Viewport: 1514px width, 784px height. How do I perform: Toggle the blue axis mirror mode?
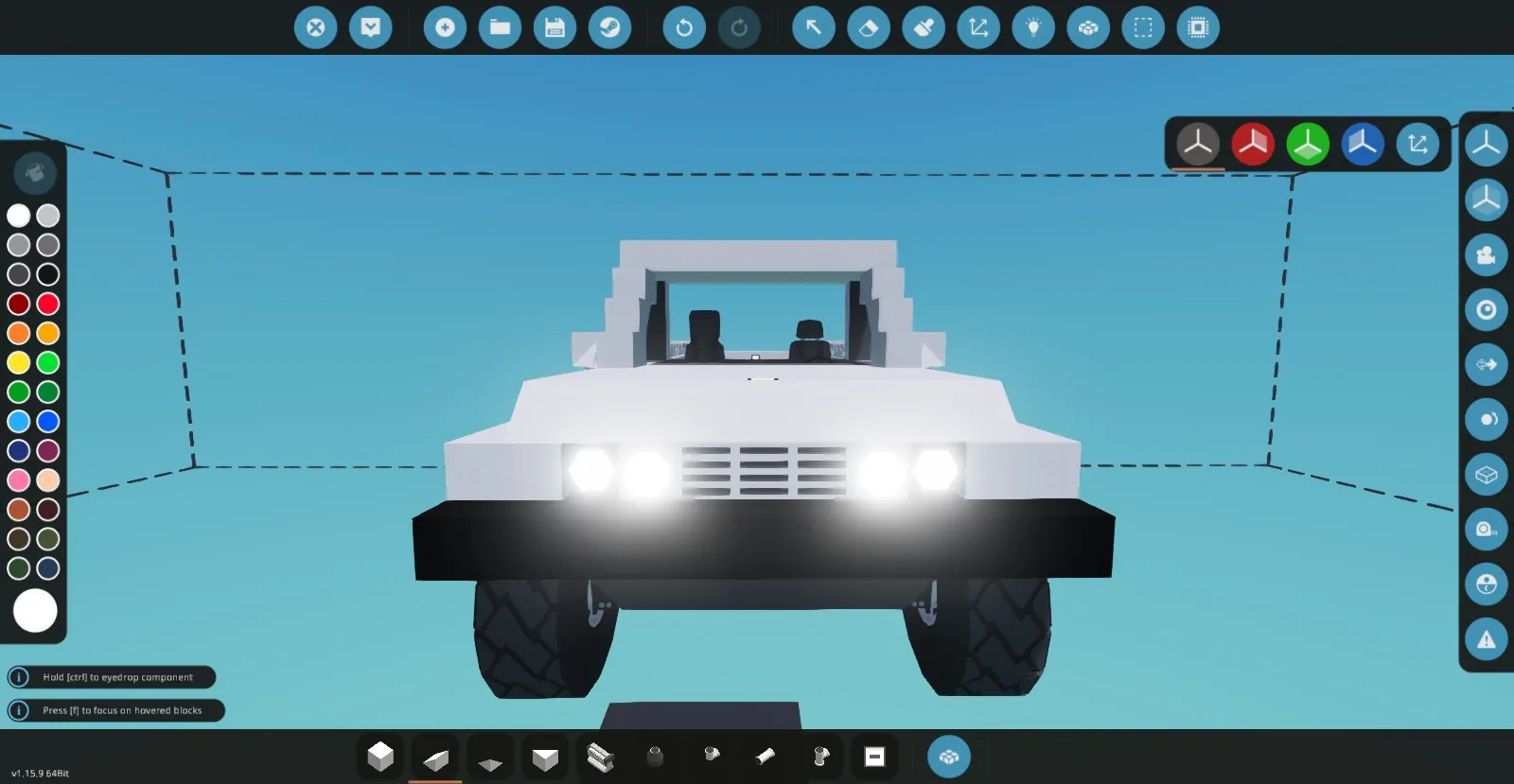pos(1363,144)
